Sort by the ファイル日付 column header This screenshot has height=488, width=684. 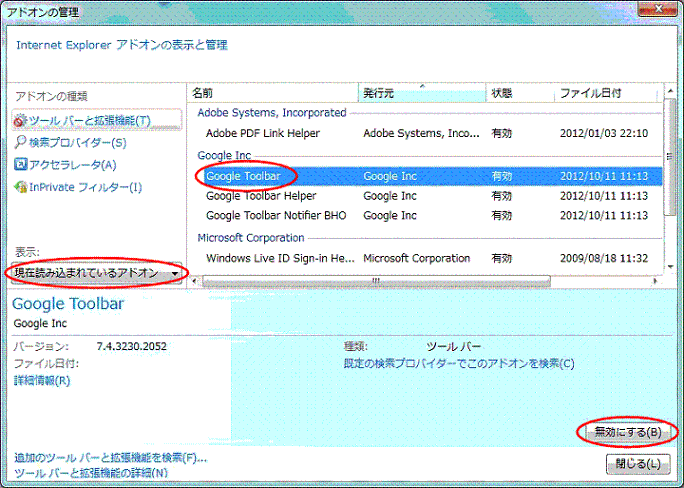[605, 93]
